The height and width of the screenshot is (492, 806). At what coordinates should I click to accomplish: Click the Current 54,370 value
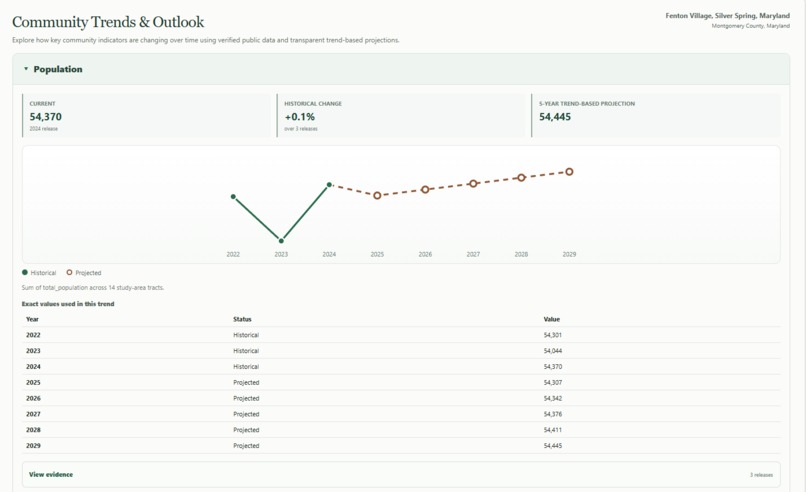[x=46, y=117]
